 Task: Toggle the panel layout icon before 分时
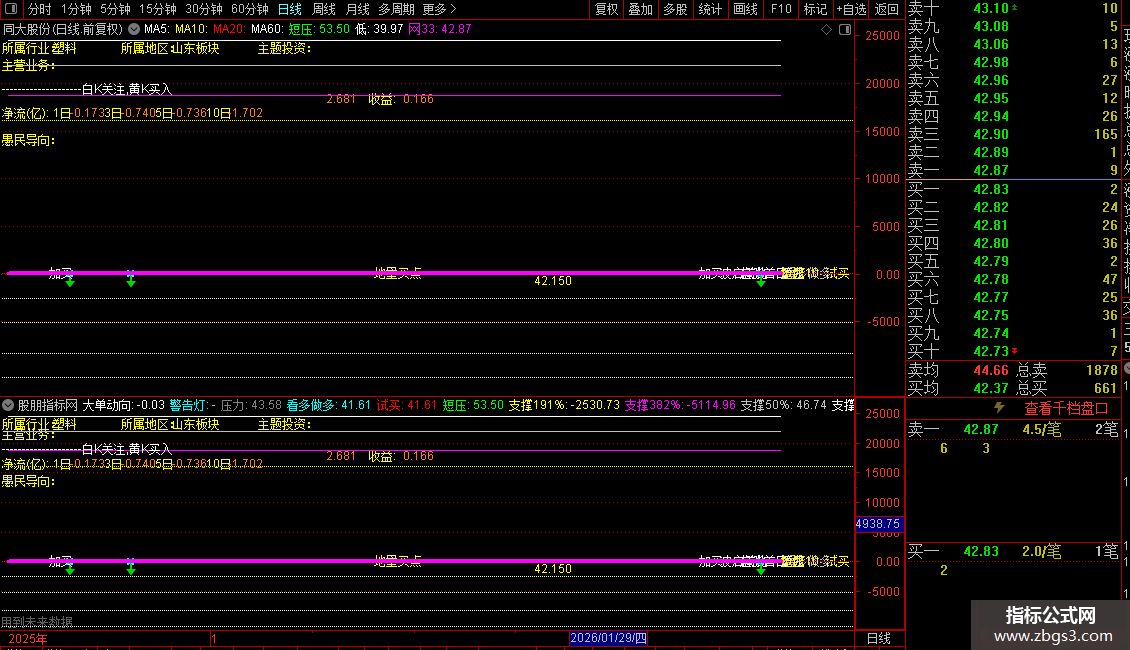11,9
